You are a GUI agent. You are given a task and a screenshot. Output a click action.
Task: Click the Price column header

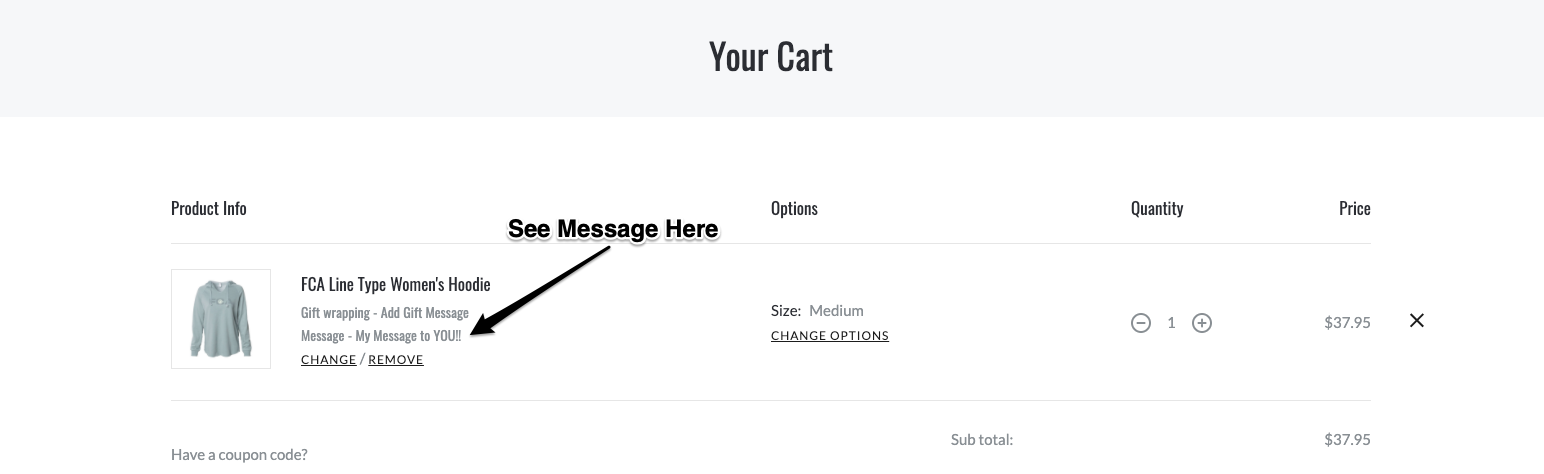pyautogui.click(x=1354, y=208)
